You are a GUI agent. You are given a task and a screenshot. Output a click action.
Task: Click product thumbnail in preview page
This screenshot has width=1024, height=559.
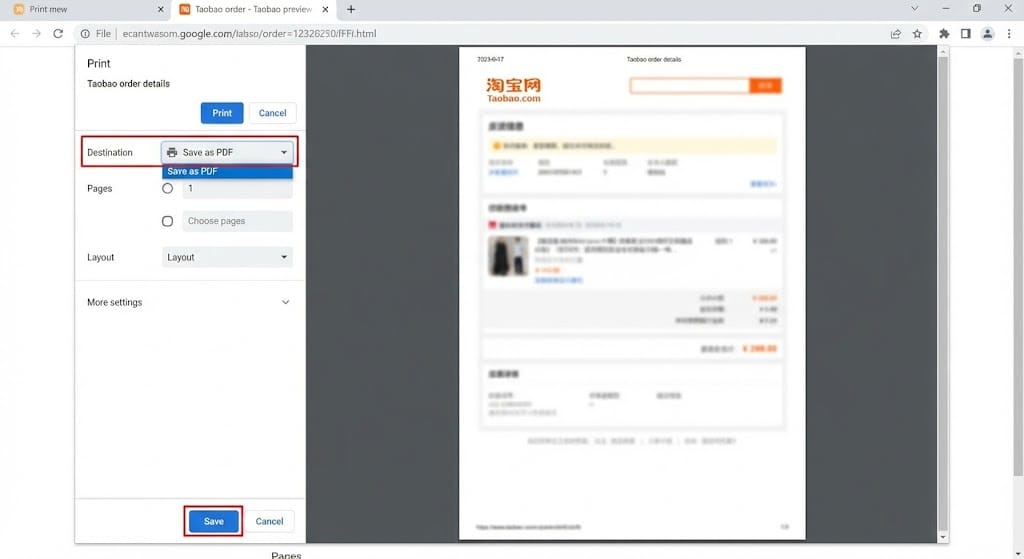point(508,256)
